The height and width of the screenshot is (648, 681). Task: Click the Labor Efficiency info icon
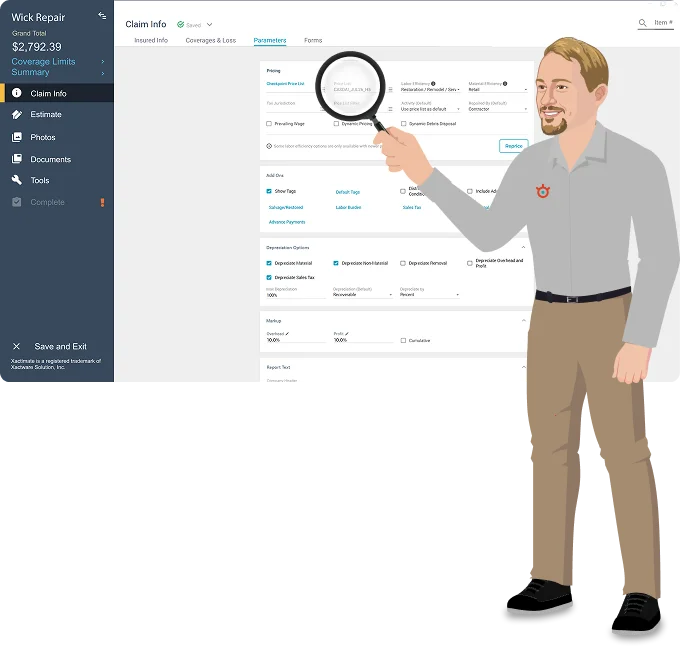click(433, 83)
